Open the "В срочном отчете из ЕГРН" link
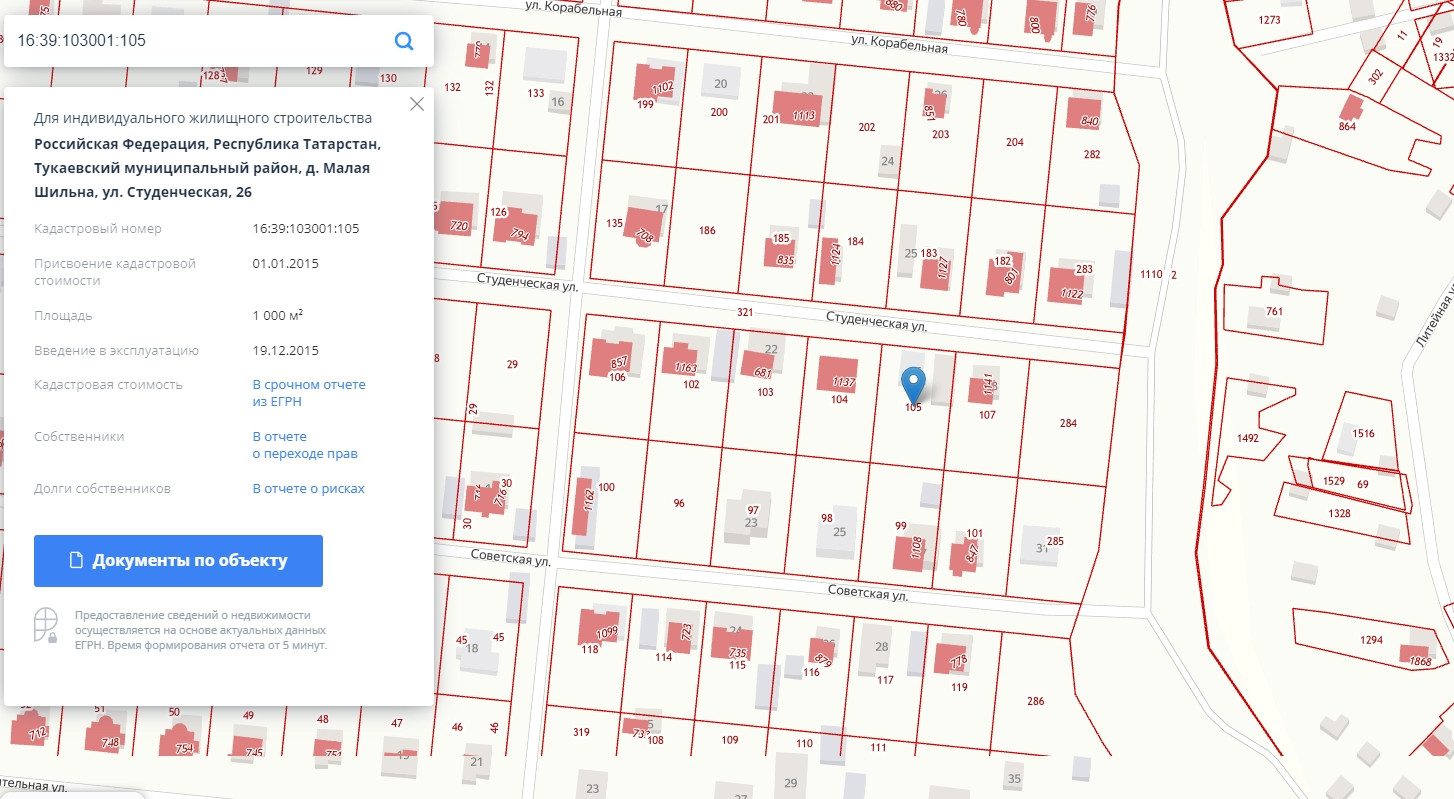1454x799 pixels. (309, 393)
